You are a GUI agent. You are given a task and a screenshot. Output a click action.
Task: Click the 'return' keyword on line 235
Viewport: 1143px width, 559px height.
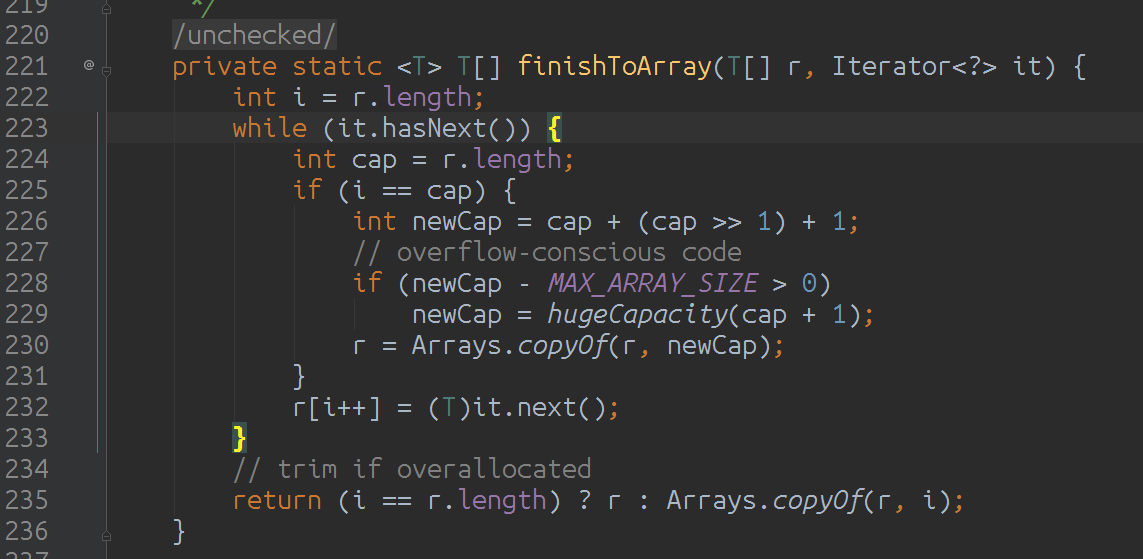tap(277, 501)
